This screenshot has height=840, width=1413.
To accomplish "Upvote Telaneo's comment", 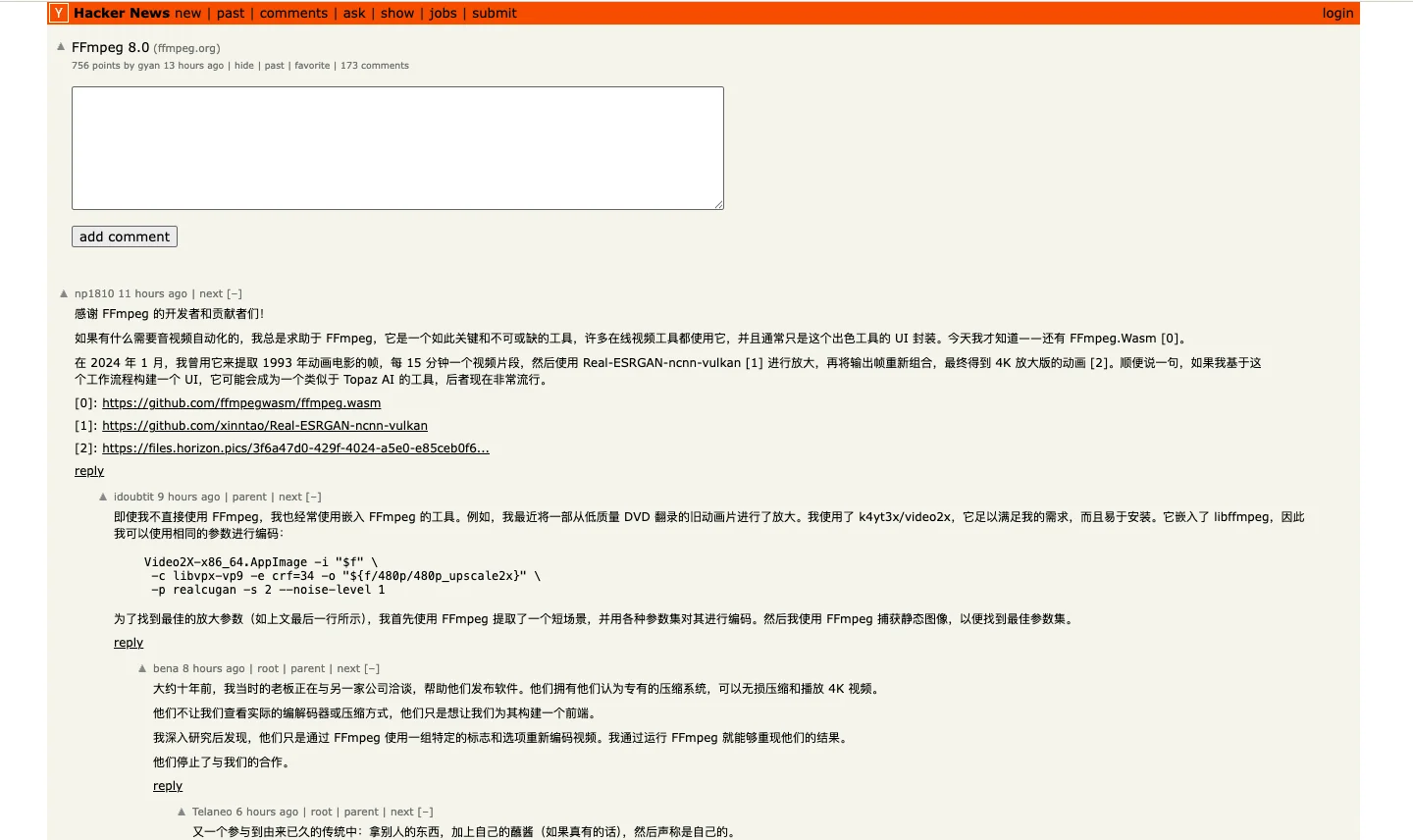I will (182, 812).
